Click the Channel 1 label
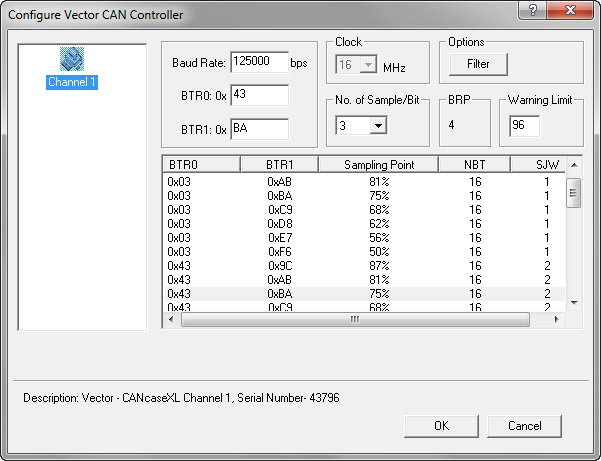 (72, 82)
